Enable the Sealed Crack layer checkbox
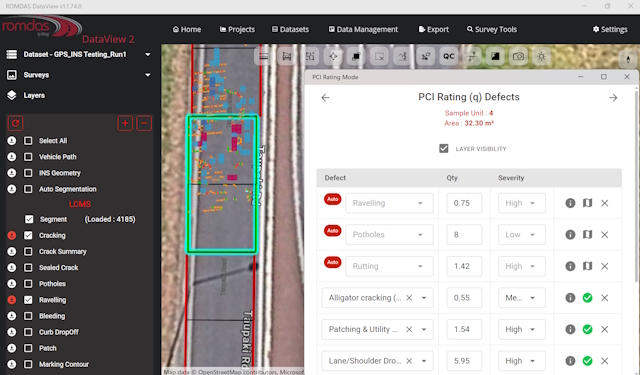The image size is (640, 375). [x=28, y=268]
